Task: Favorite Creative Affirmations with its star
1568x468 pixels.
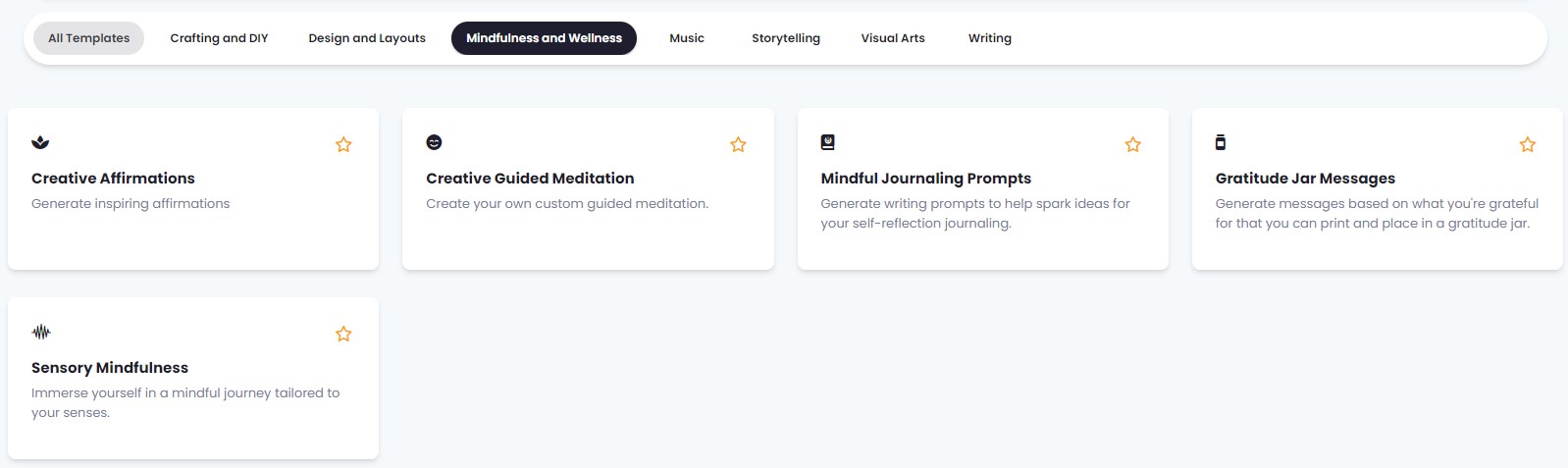Action: pos(343,144)
